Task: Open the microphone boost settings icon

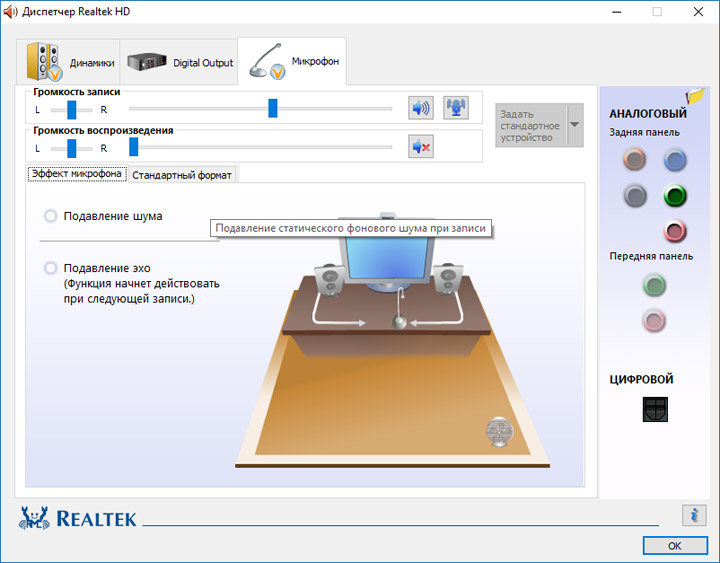Action: tap(456, 108)
